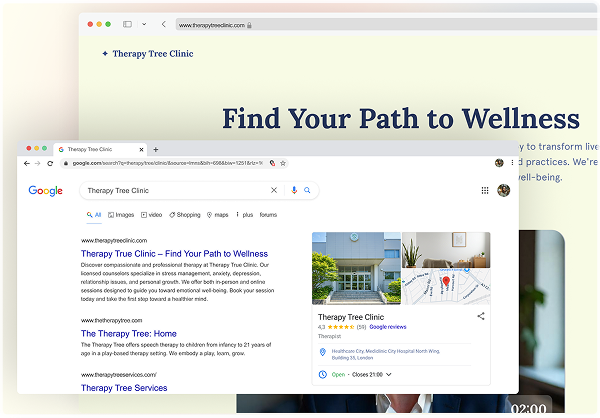
Task: Click the voice search microphone icon
Action: [294, 190]
